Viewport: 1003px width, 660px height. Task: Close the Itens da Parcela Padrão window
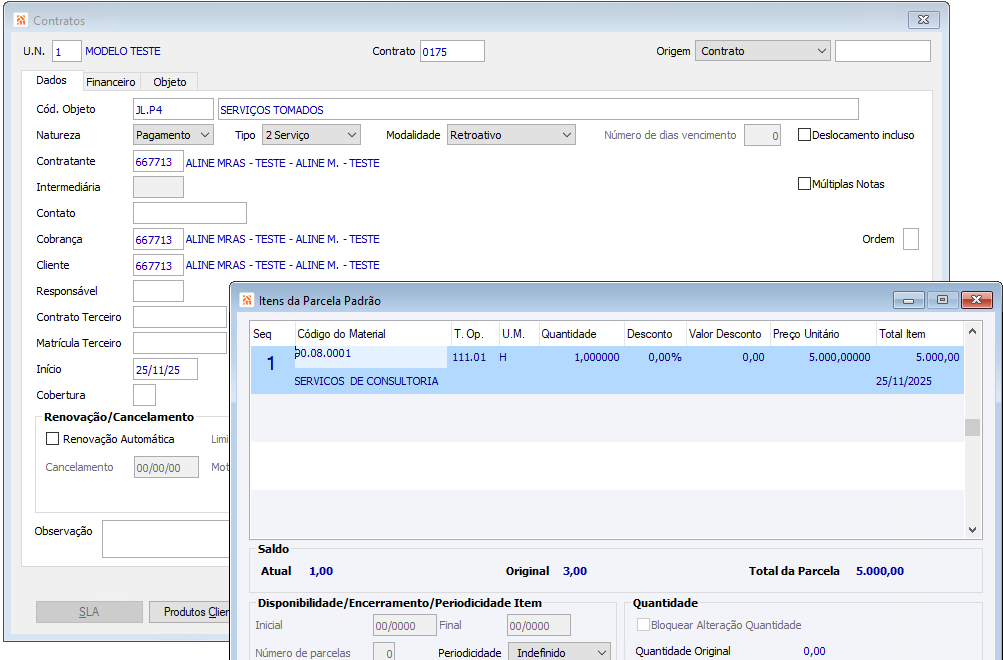976,300
